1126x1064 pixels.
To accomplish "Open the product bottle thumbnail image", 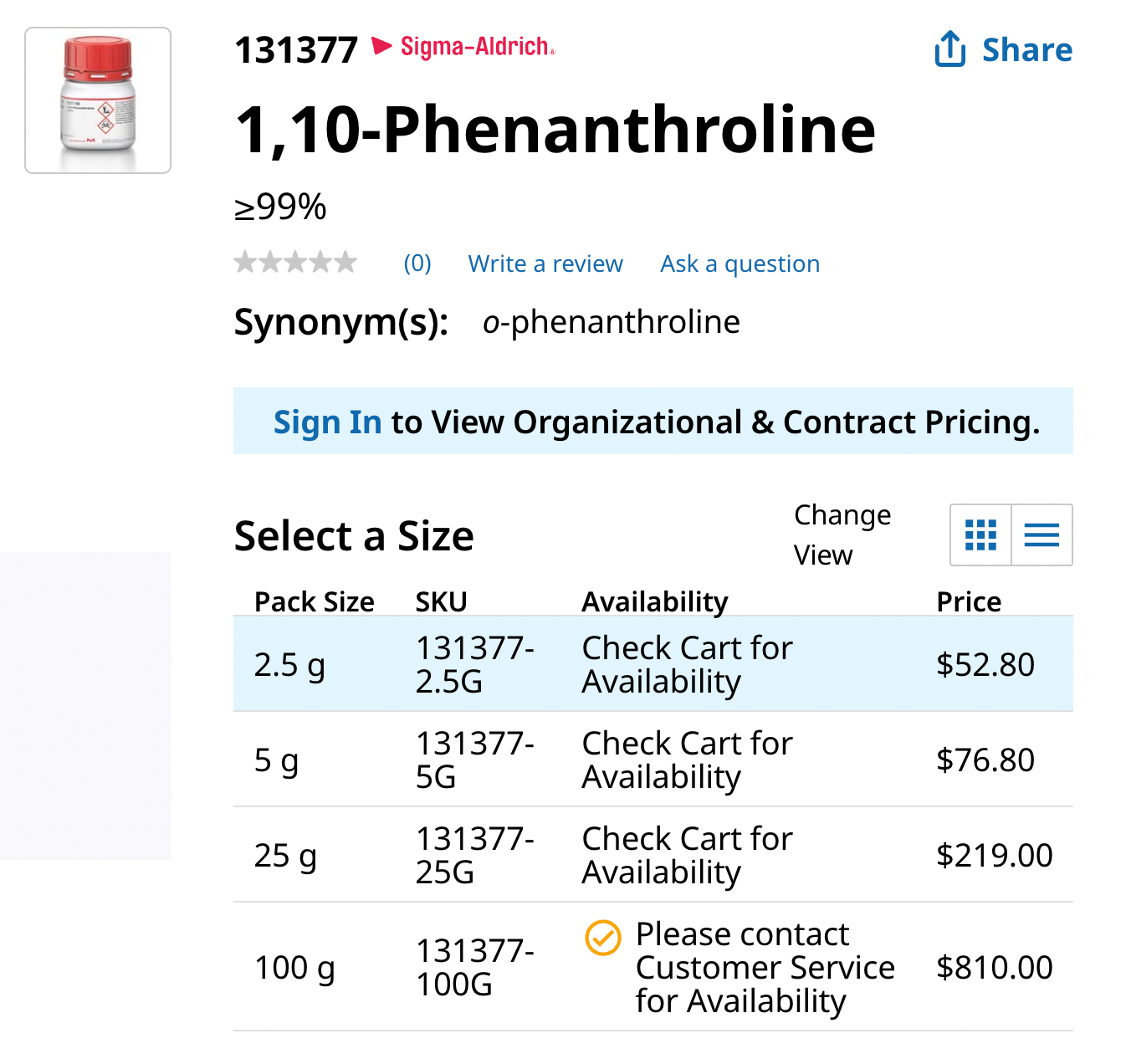I will [x=98, y=100].
